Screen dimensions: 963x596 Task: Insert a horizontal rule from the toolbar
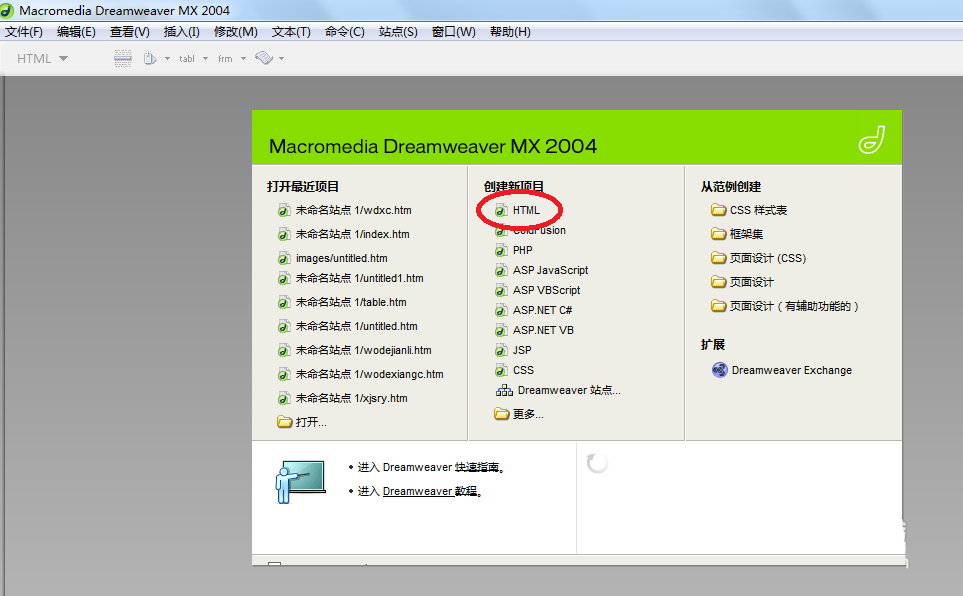click(123, 58)
